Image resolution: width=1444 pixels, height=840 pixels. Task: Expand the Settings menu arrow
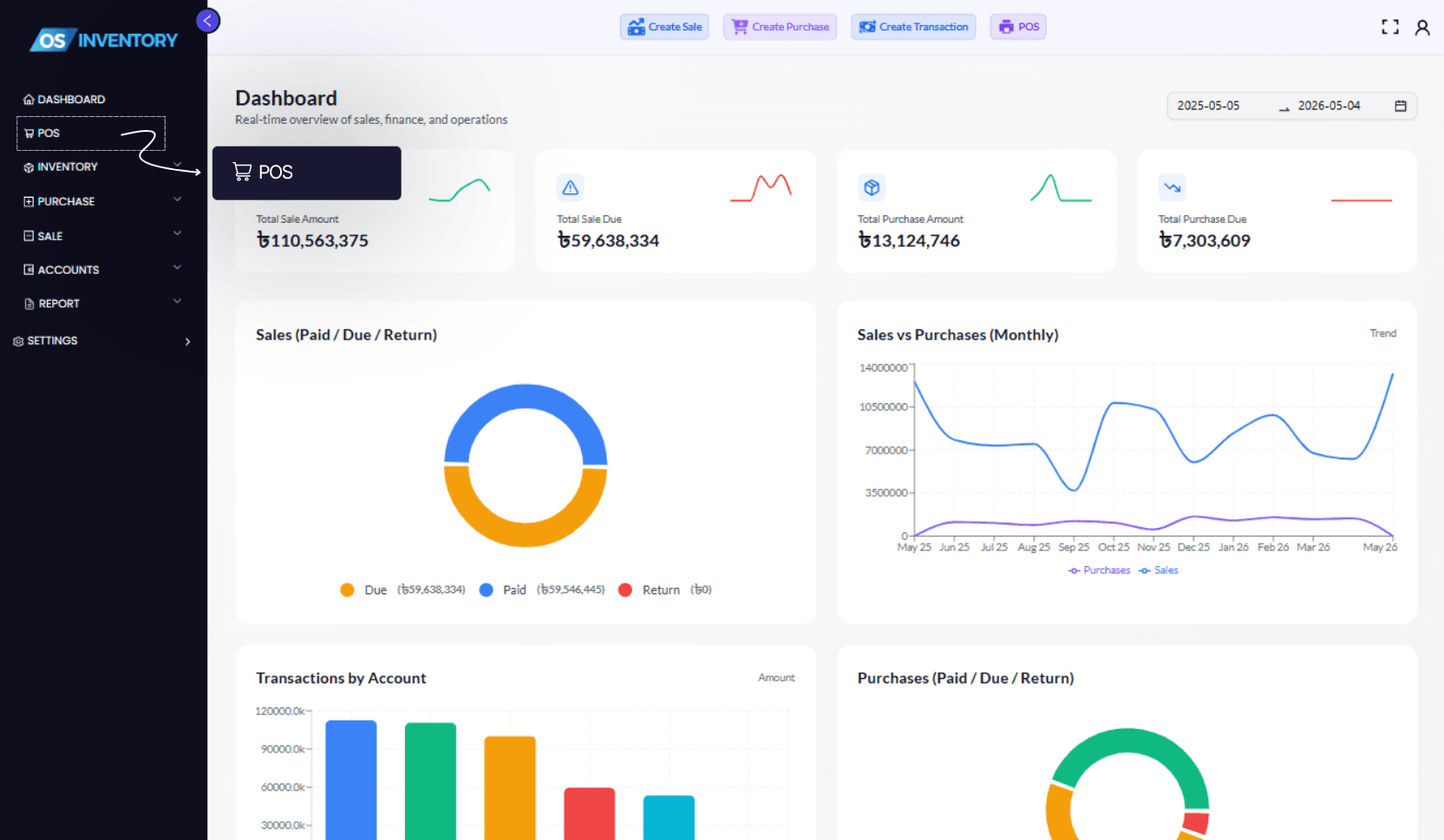[187, 342]
